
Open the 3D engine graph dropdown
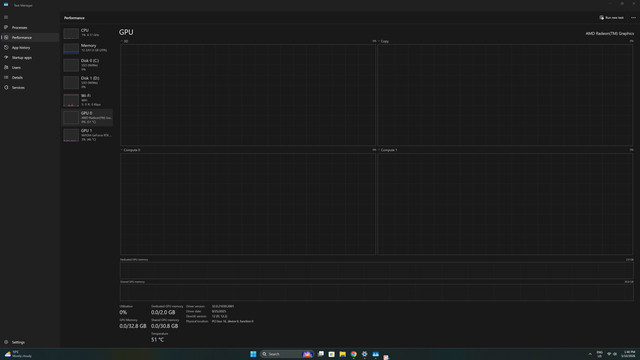point(124,41)
